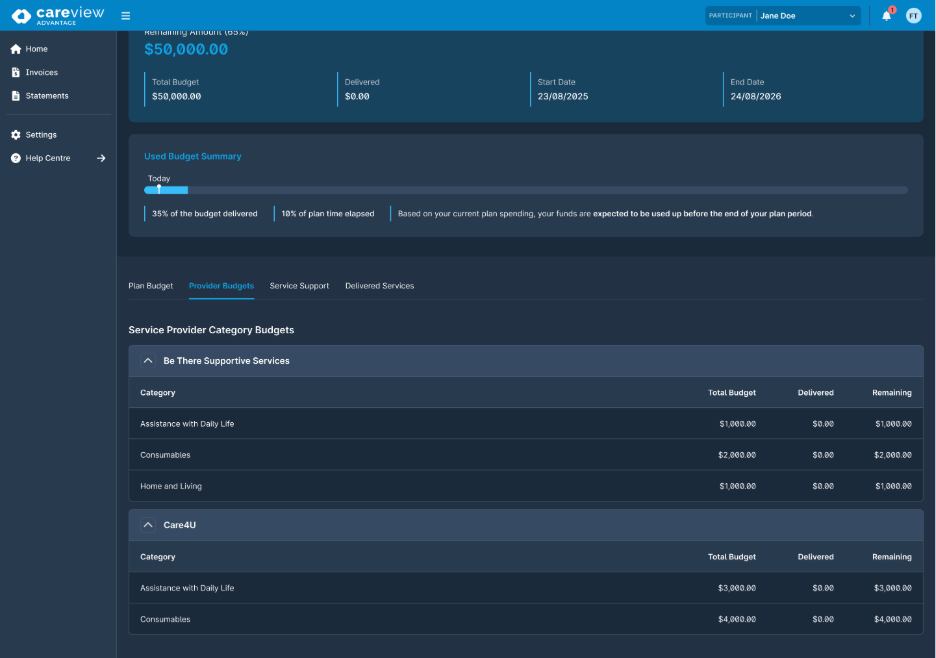936x658 pixels.
Task: Collapse the Be There Supportive Services section
Action: pos(148,361)
